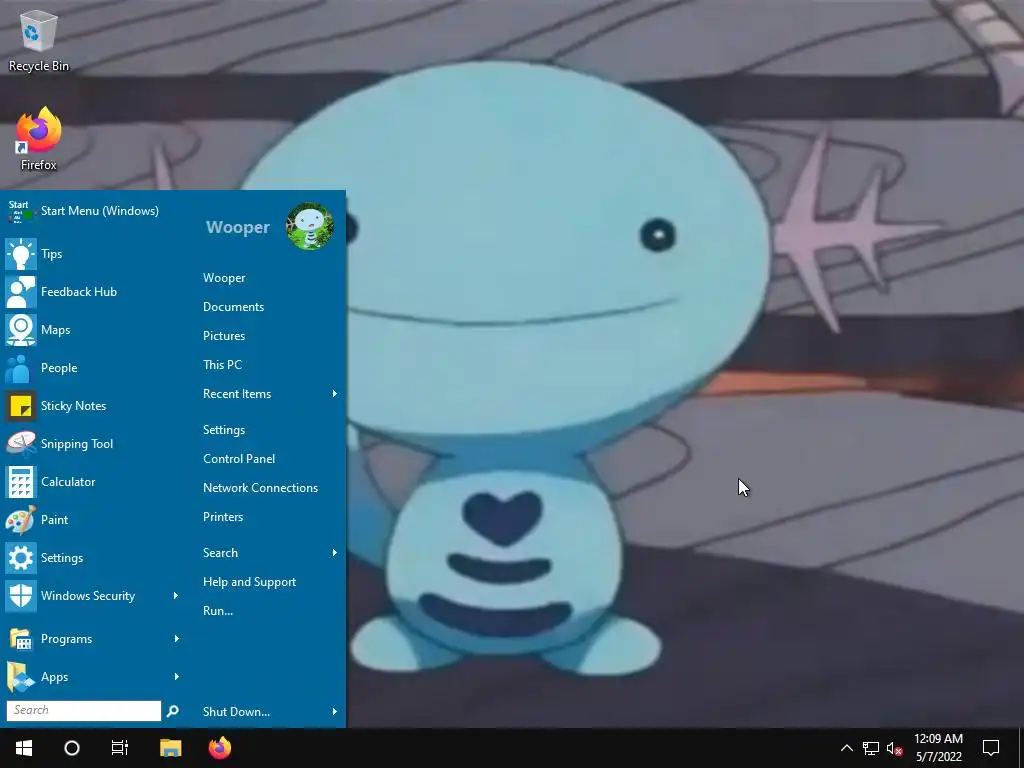Launch the Firefox desktop shortcut
The width and height of the screenshot is (1024, 768).
coord(39,139)
